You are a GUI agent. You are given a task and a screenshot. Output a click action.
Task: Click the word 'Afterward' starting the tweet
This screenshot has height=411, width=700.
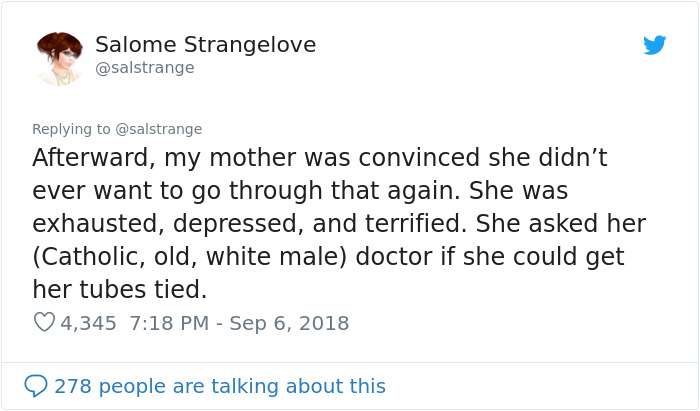pos(90,158)
